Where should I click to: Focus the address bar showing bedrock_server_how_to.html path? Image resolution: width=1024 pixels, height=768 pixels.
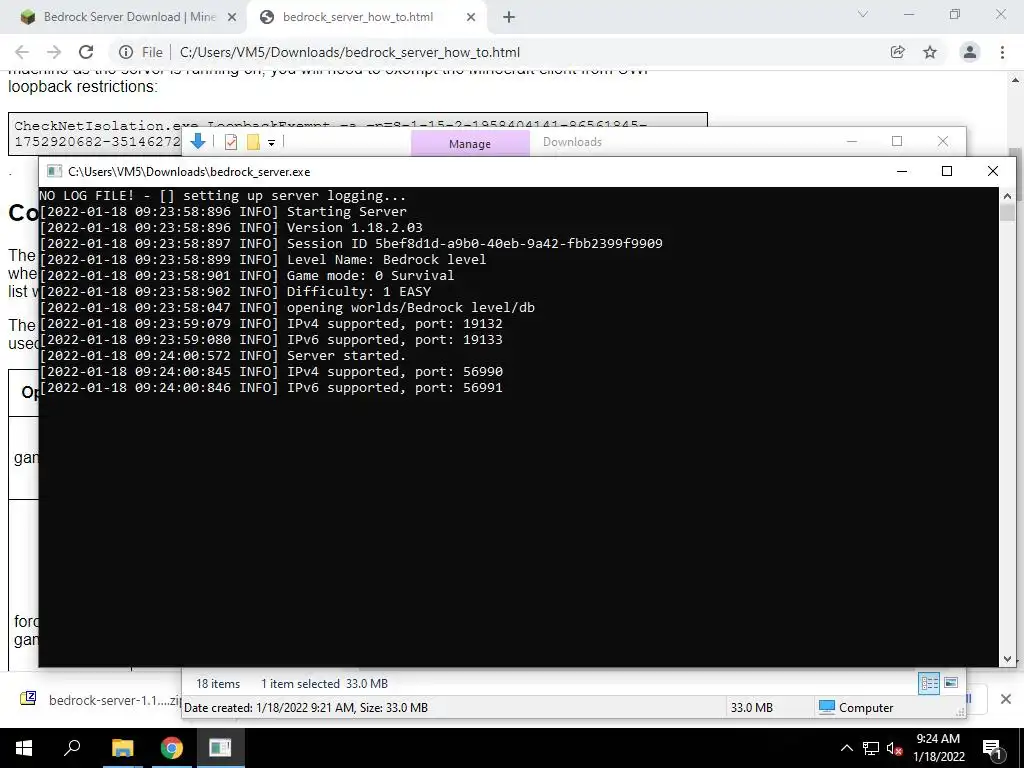tap(350, 52)
